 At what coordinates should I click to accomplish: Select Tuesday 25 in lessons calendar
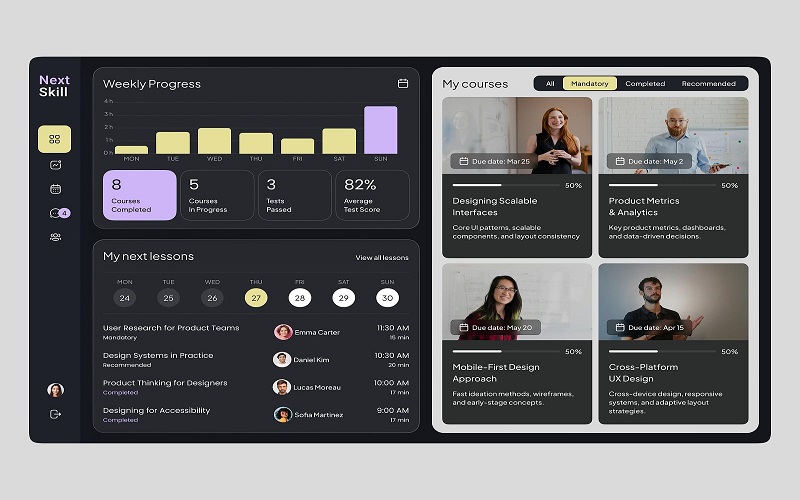coord(168,297)
